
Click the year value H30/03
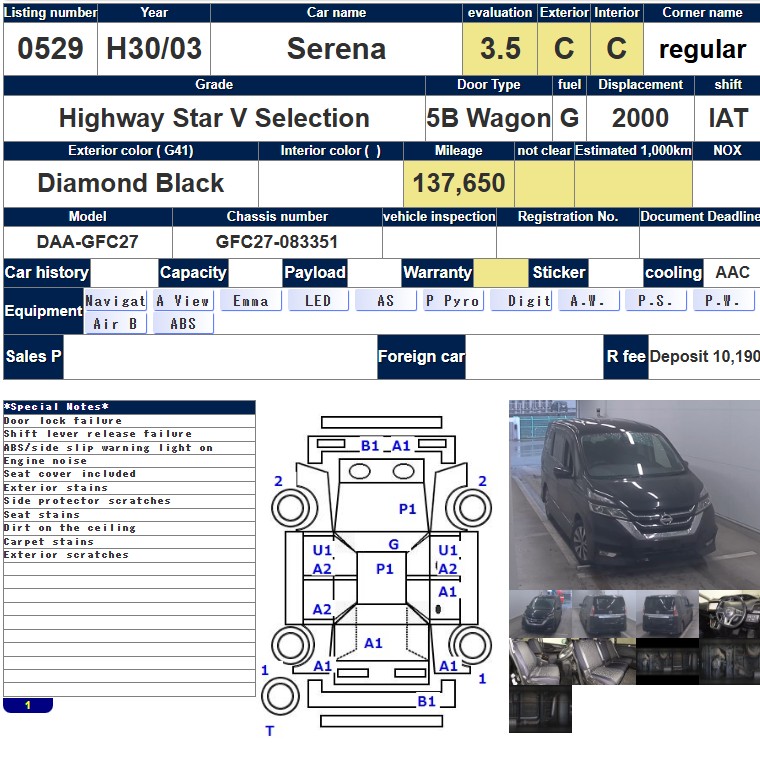[154, 48]
